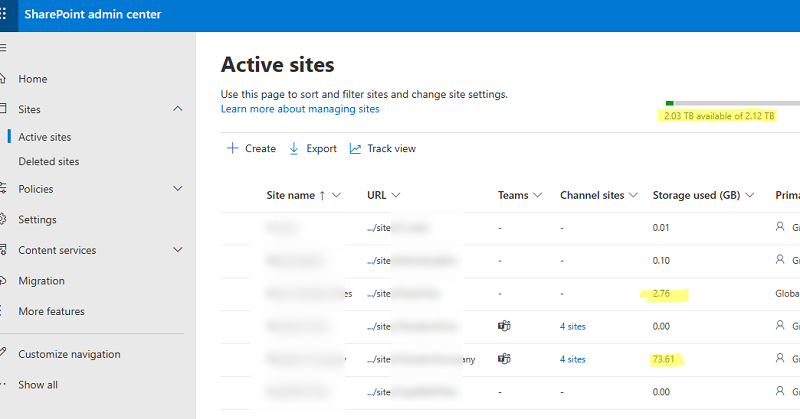The height and width of the screenshot is (419, 800).
Task: Click the Export download arrow icon
Action: (x=294, y=149)
